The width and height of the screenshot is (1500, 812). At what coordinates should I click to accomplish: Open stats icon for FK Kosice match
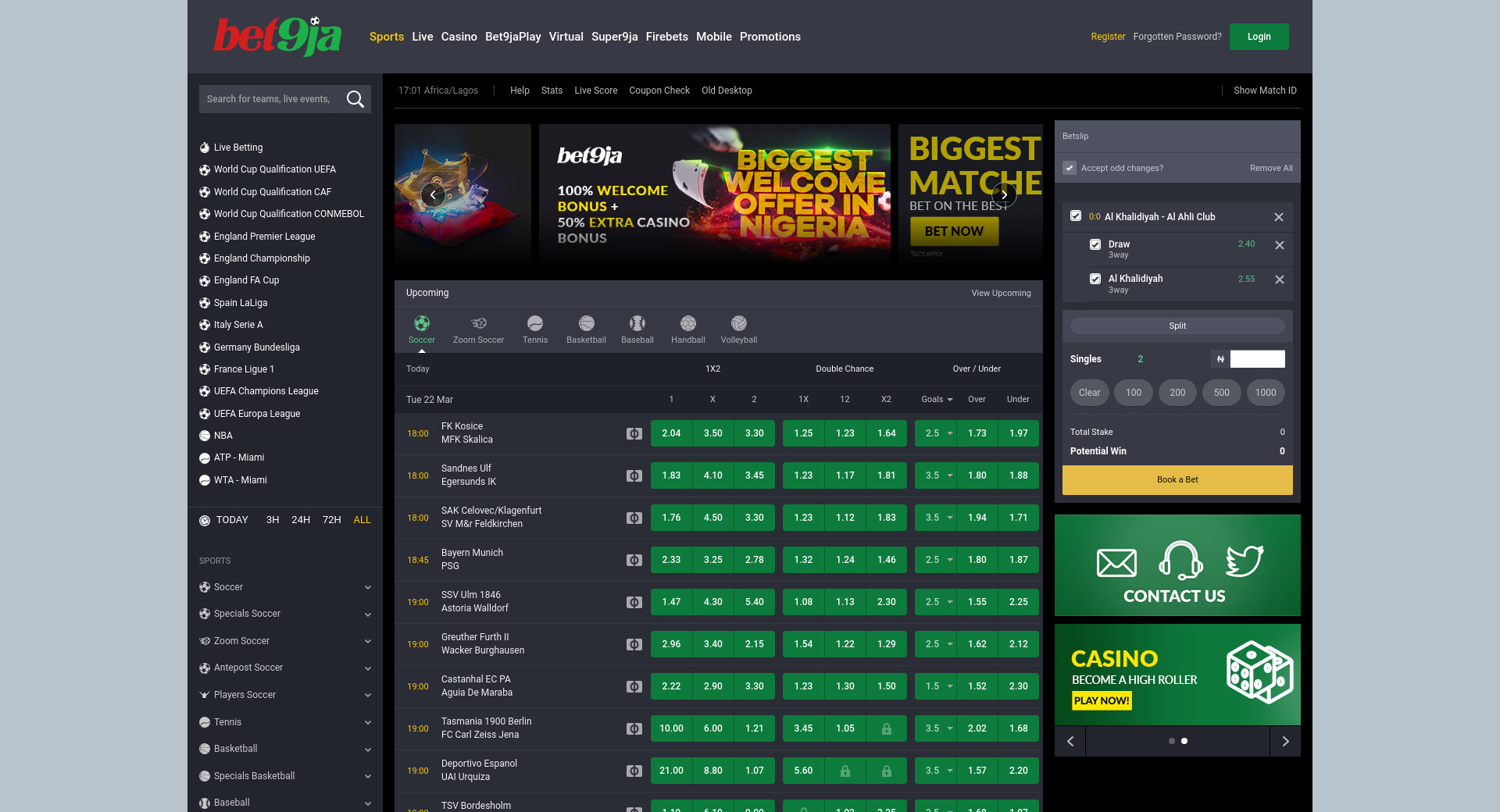(634, 433)
